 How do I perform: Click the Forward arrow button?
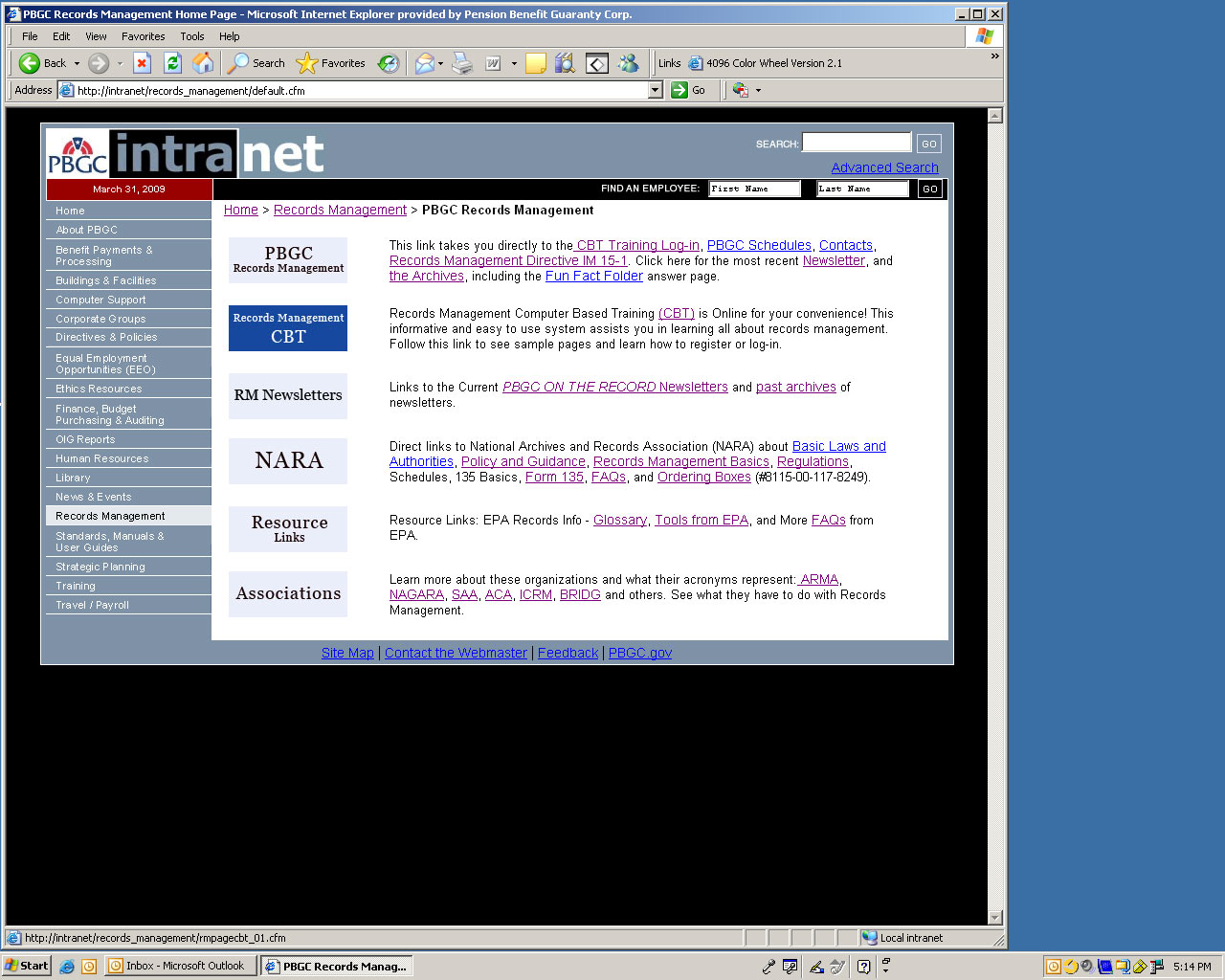(x=98, y=63)
